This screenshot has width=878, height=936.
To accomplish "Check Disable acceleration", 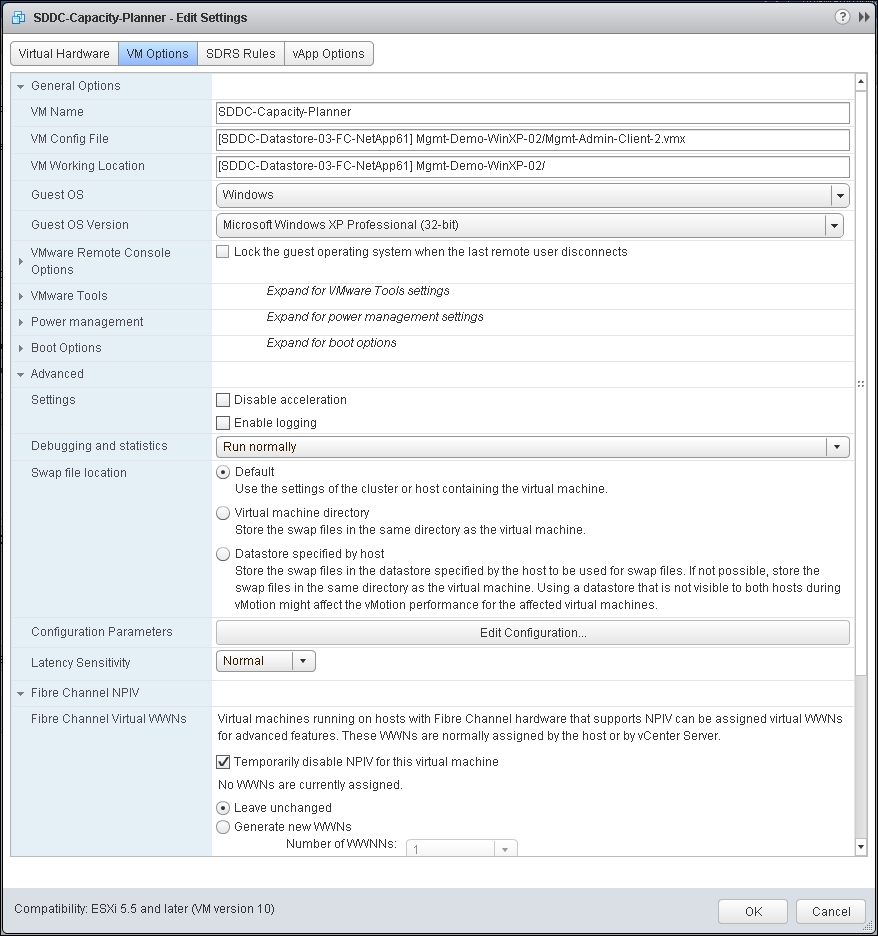I will pyautogui.click(x=223, y=400).
